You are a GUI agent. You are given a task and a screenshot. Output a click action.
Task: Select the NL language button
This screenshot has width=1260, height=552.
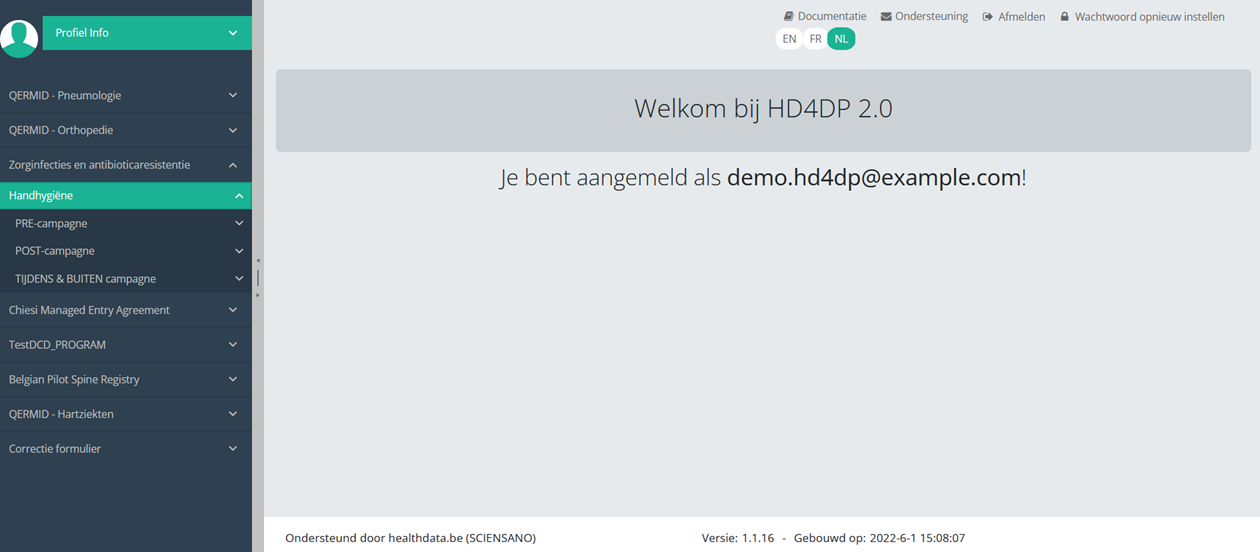[x=841, y=39]
